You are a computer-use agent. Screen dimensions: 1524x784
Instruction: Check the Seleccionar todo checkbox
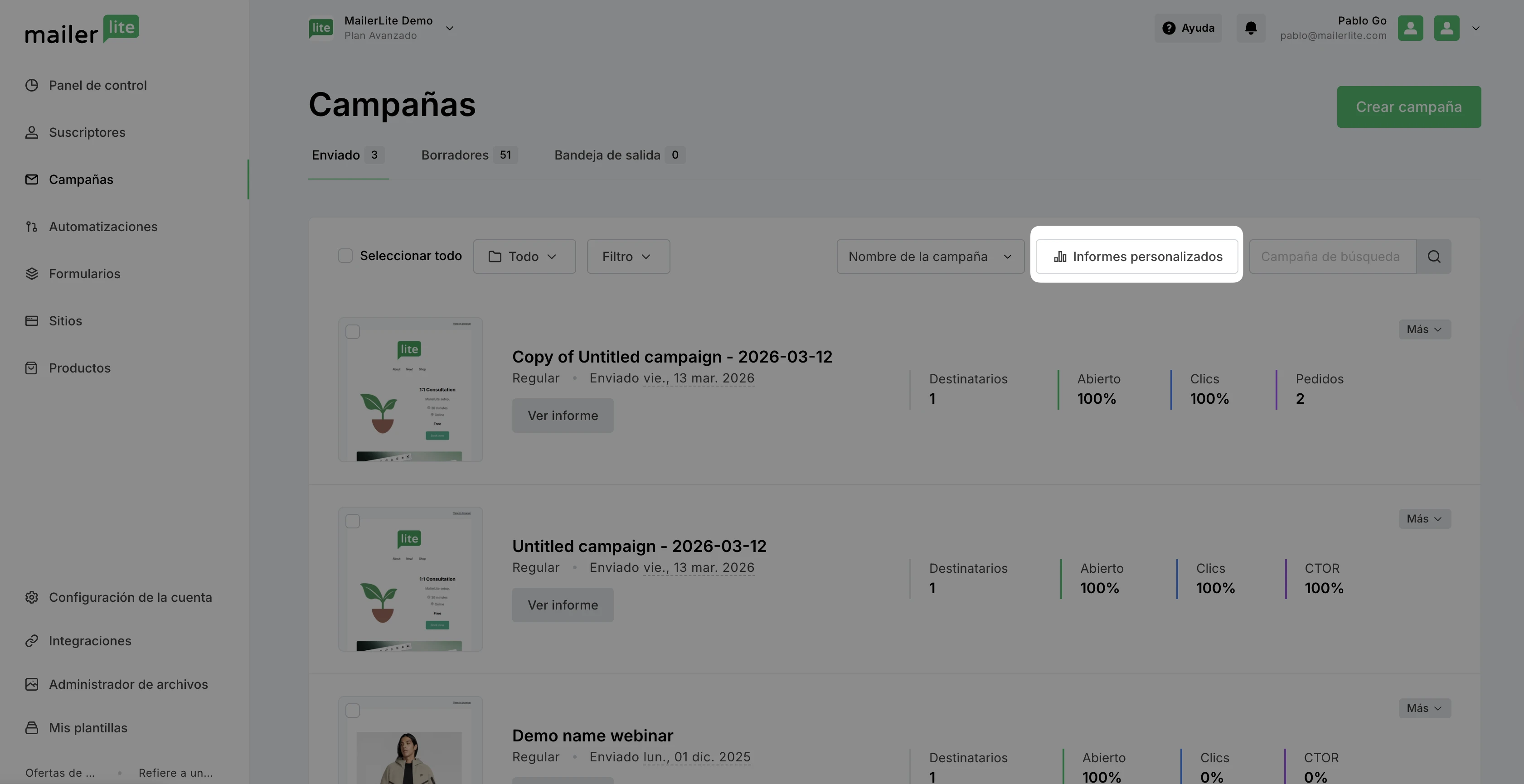(x=345, y=256)
